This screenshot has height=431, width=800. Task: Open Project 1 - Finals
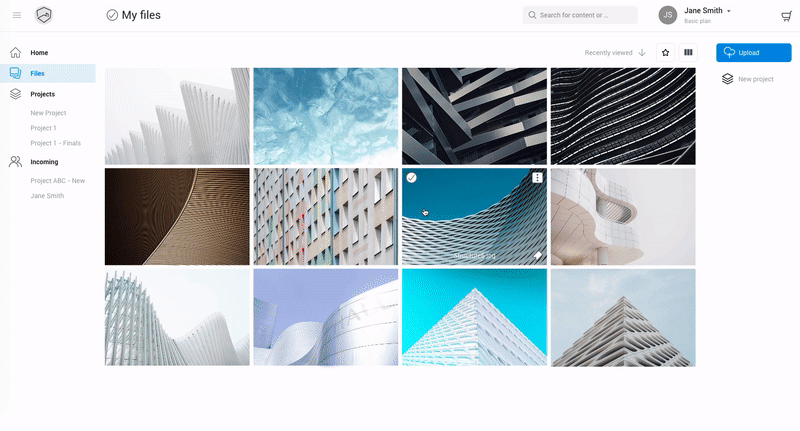click(56, 143)
